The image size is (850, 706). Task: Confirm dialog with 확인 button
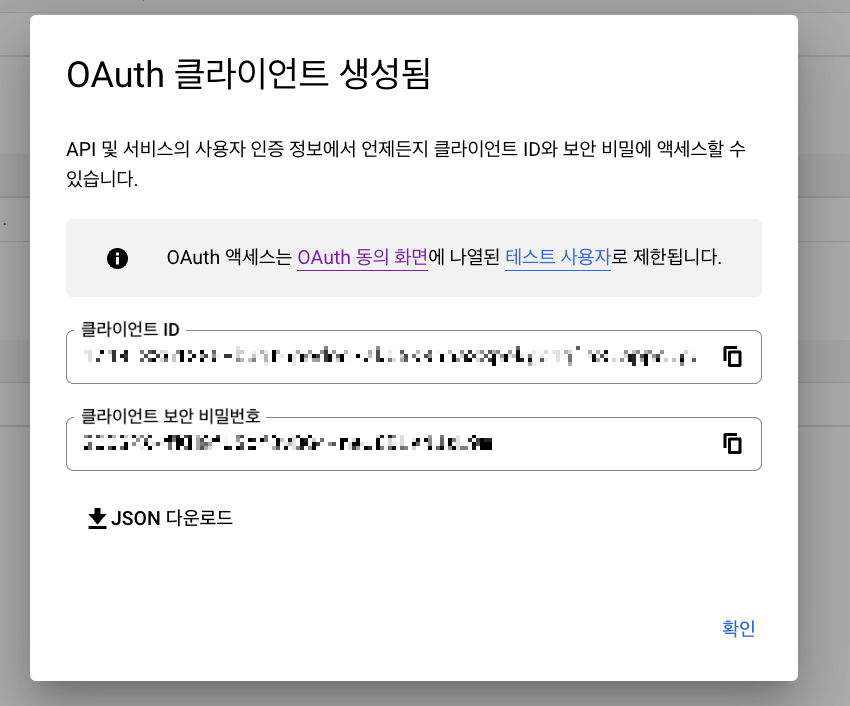738,628
